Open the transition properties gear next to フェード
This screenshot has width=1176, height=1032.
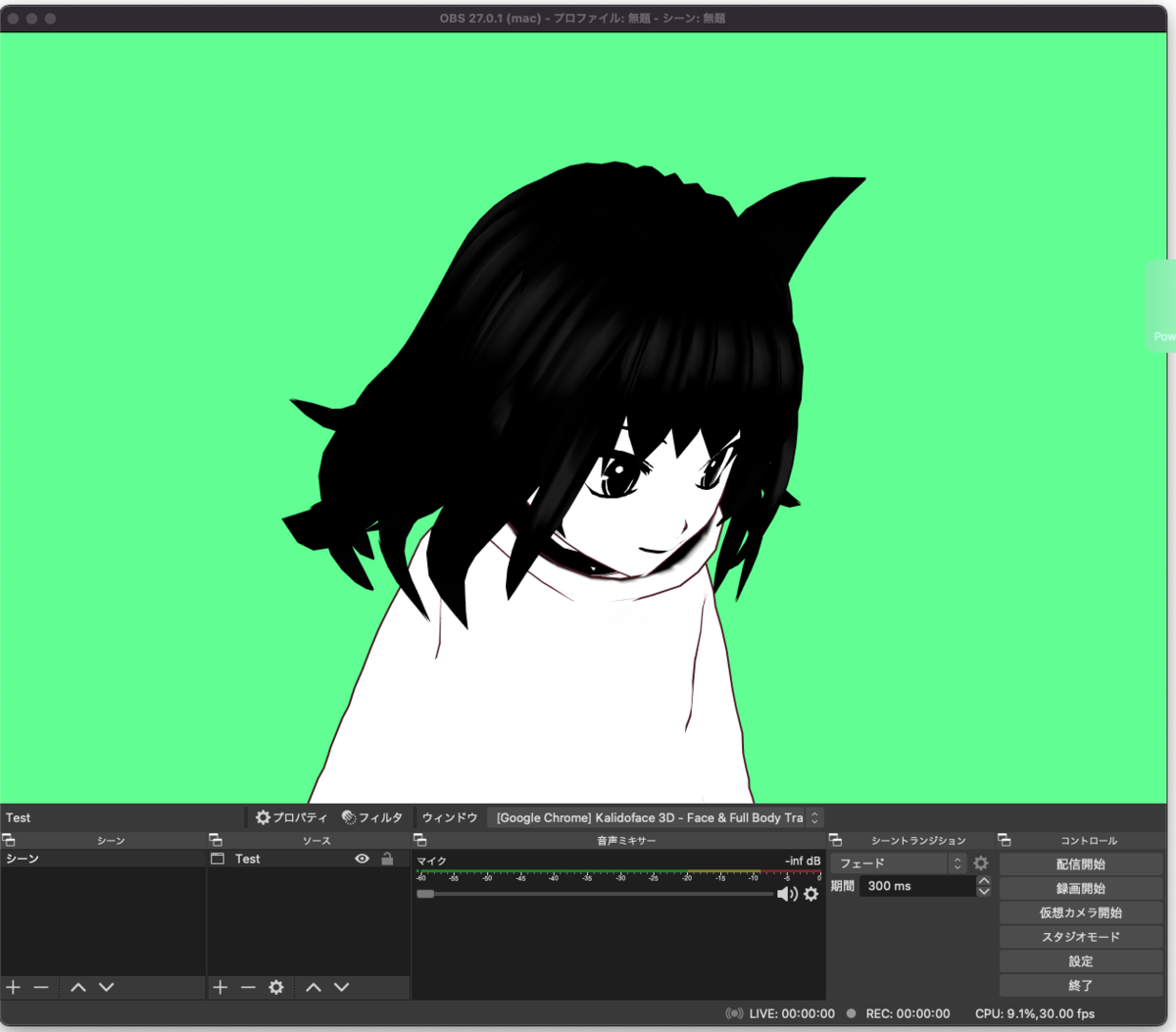pos(981,863)
